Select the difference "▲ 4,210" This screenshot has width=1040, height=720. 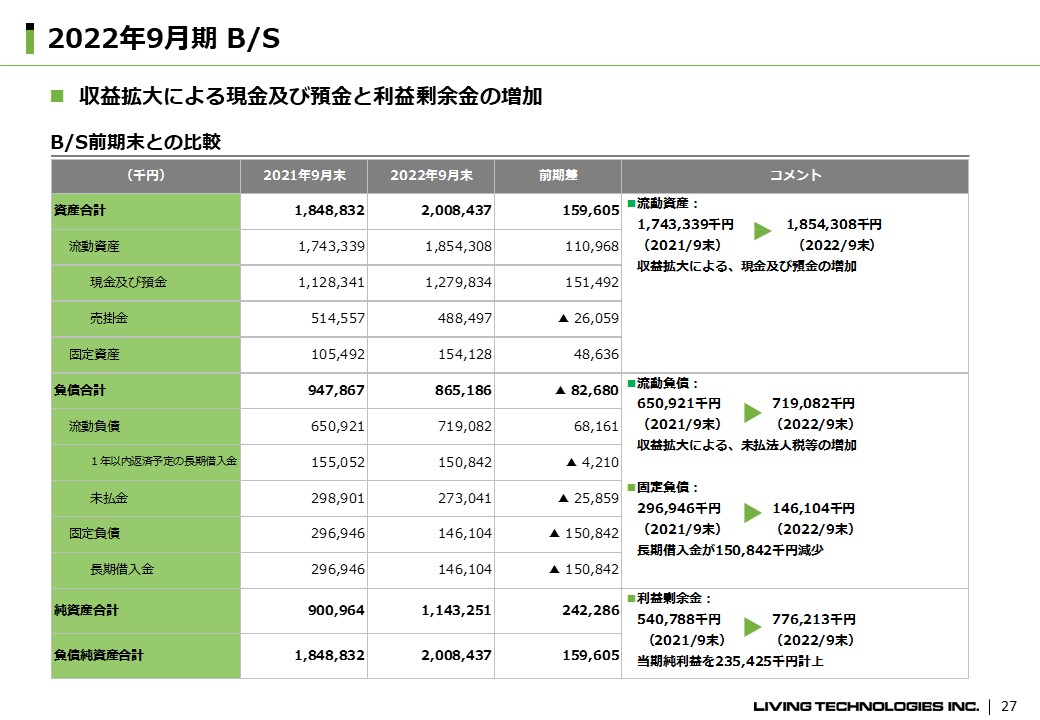tap(592, 462)
